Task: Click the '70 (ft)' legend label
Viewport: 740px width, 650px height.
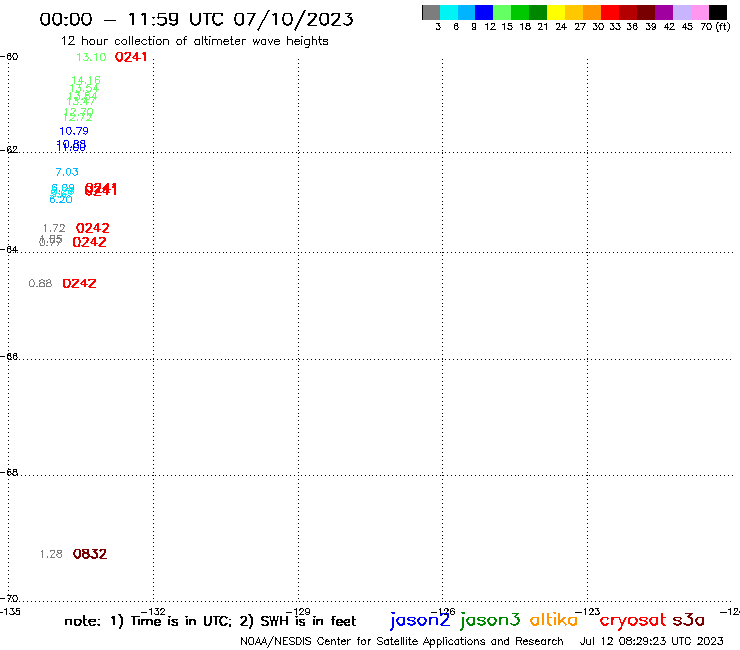Action: coord(715,27)
